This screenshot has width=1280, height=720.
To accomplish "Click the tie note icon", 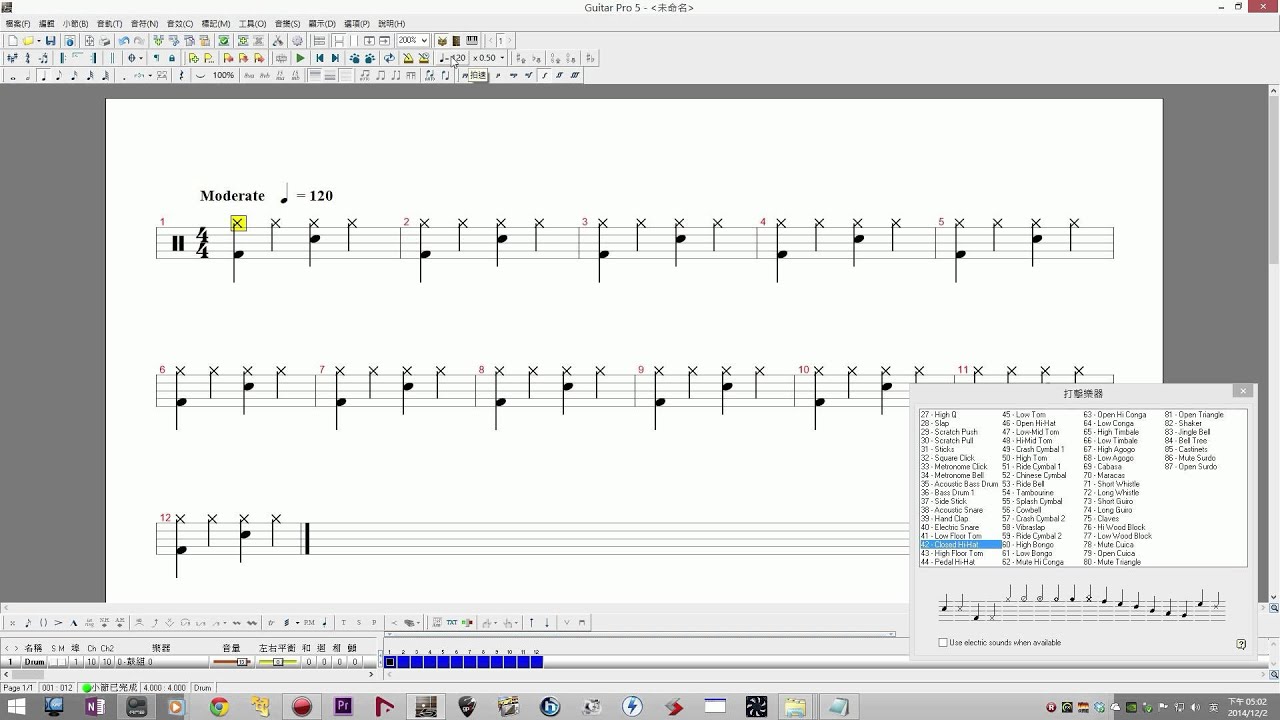I will coord(200,75).
